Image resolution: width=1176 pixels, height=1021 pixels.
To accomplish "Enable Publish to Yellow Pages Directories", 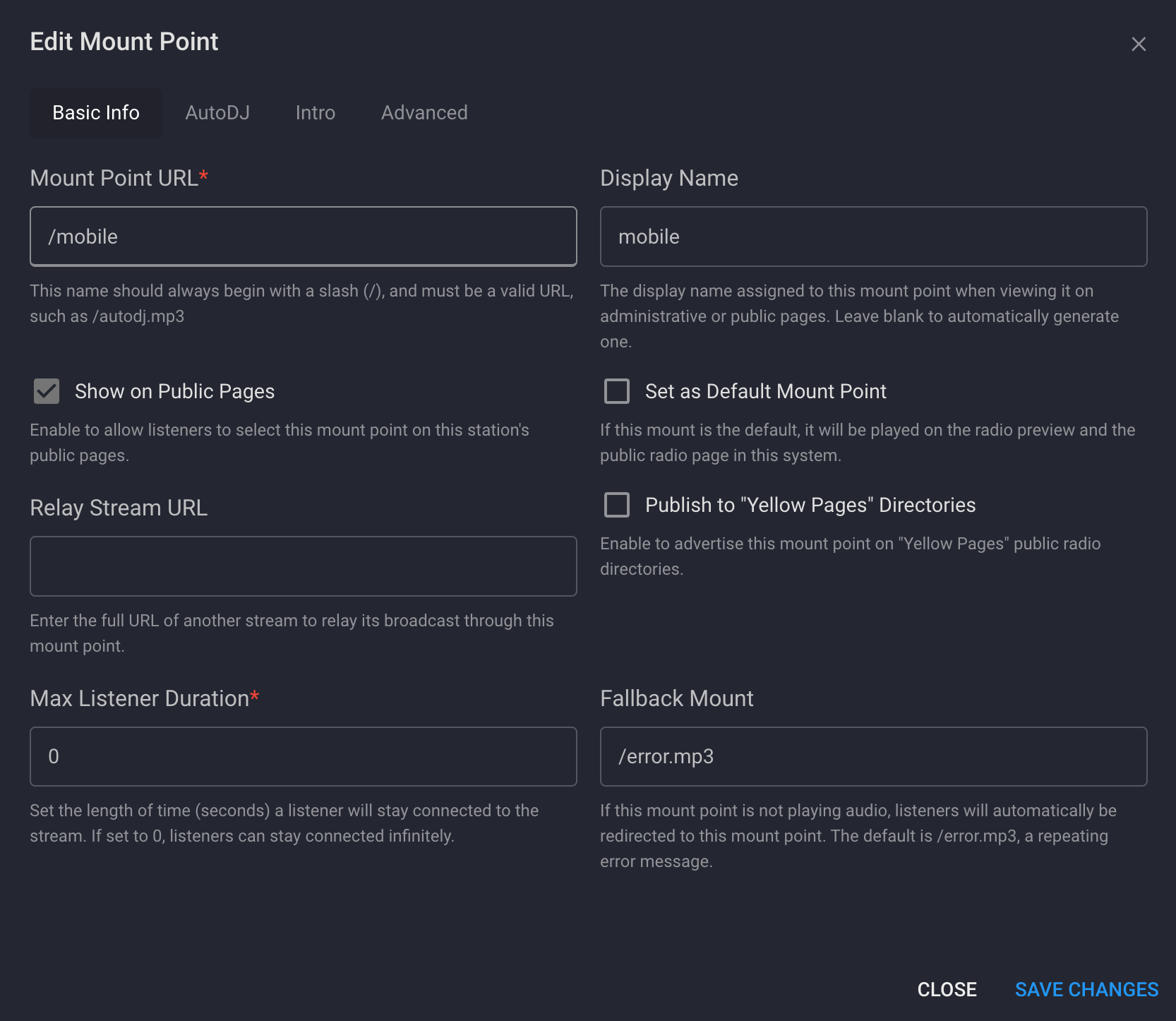I will tap(616, 505).
